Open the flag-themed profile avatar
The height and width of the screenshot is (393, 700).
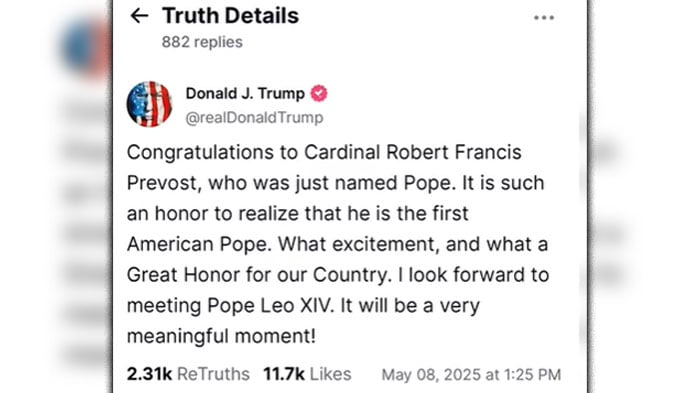point(149,104)
